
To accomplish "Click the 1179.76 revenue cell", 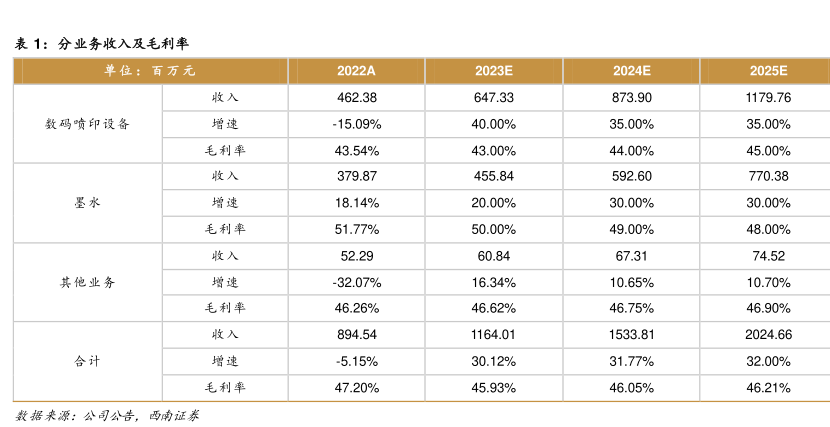I will click(769, 98).
